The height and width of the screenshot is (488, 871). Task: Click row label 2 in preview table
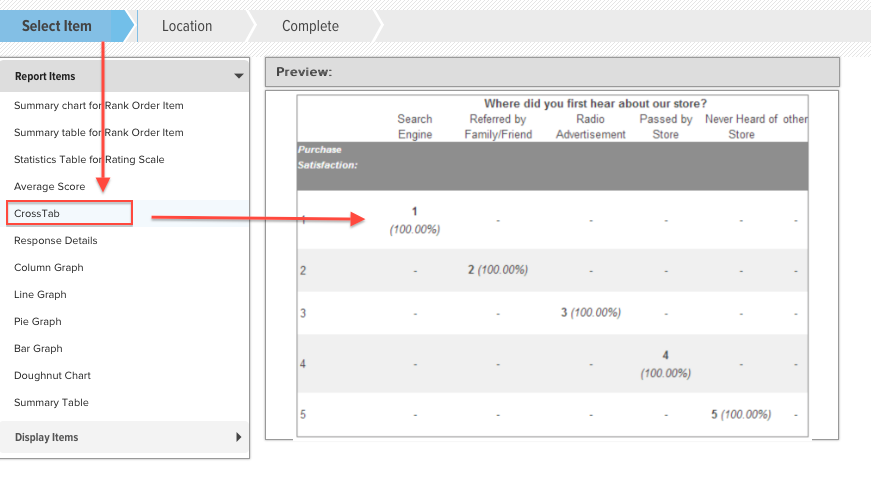(x=303, y=271)
